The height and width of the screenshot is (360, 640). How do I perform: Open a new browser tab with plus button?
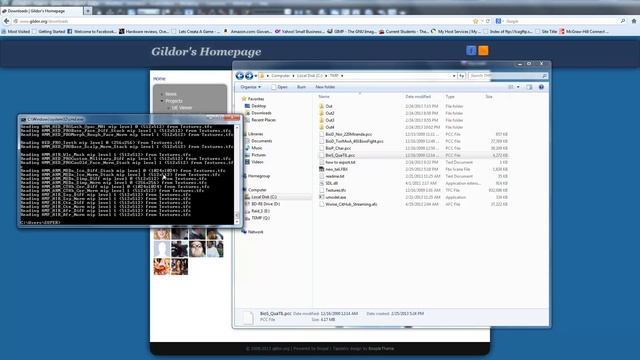(x=88, y=11)
